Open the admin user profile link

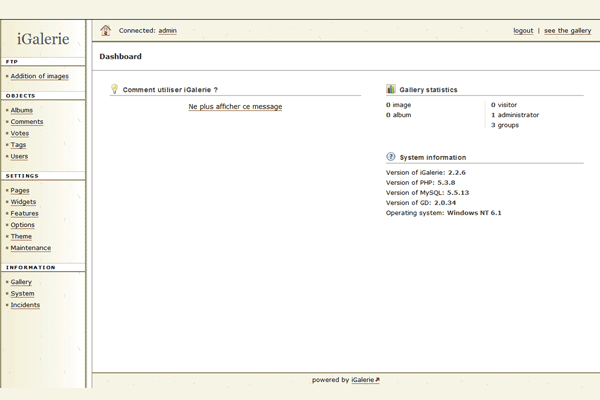point(167,31)
